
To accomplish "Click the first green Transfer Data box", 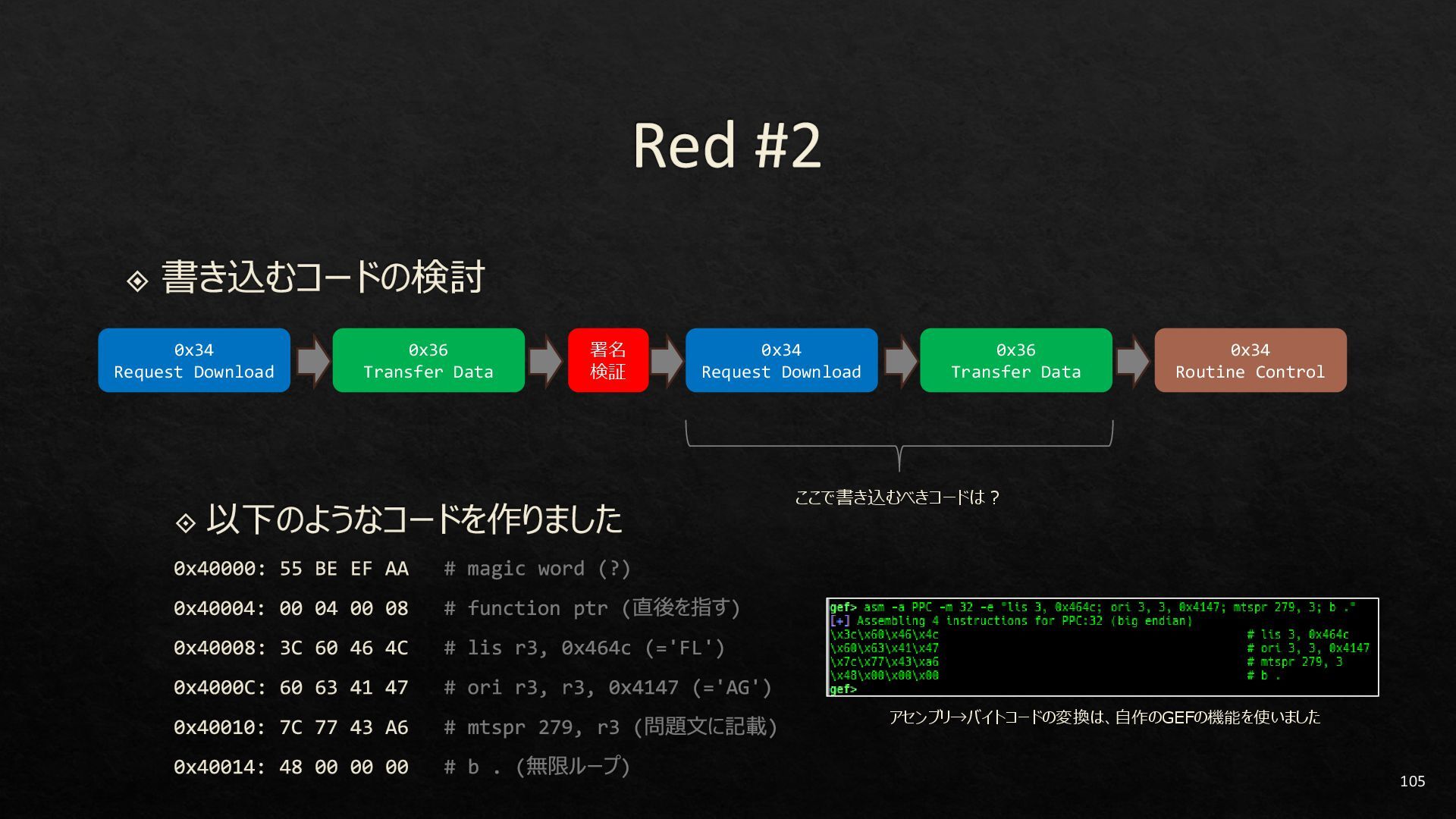I will (428, 360).
